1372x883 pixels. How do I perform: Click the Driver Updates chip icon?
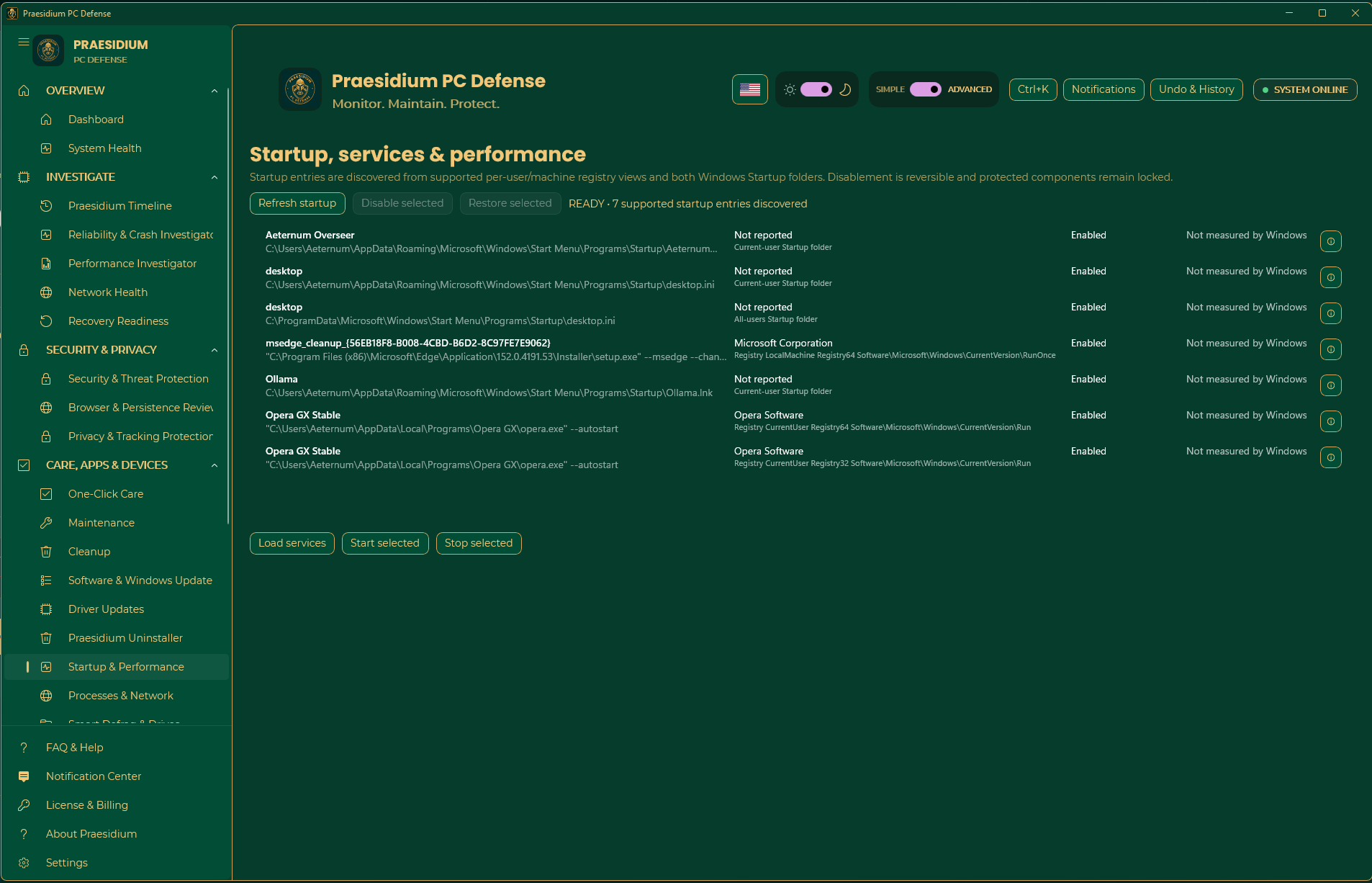46,609
